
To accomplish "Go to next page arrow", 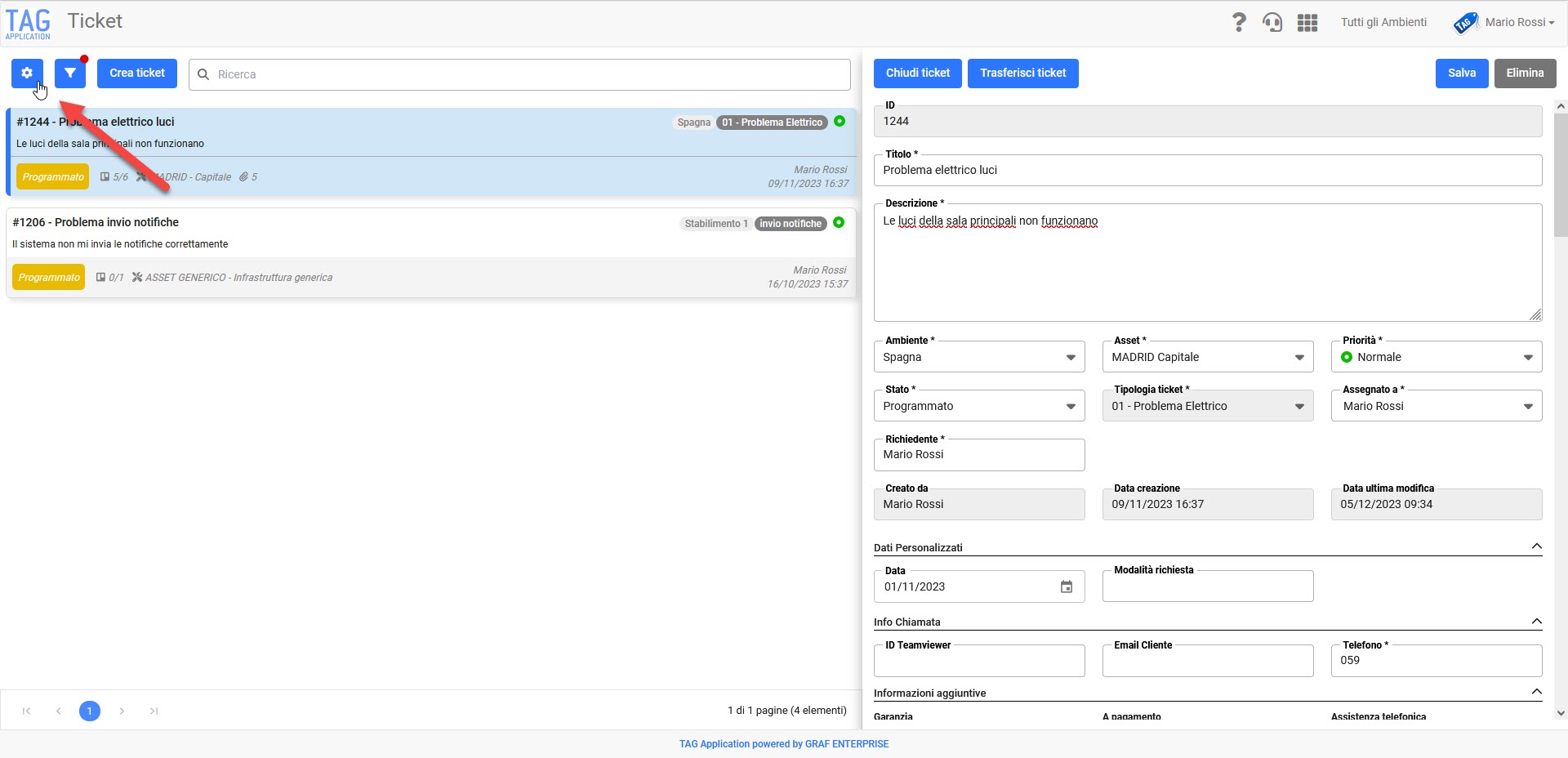I will click(x=122, y=711).
